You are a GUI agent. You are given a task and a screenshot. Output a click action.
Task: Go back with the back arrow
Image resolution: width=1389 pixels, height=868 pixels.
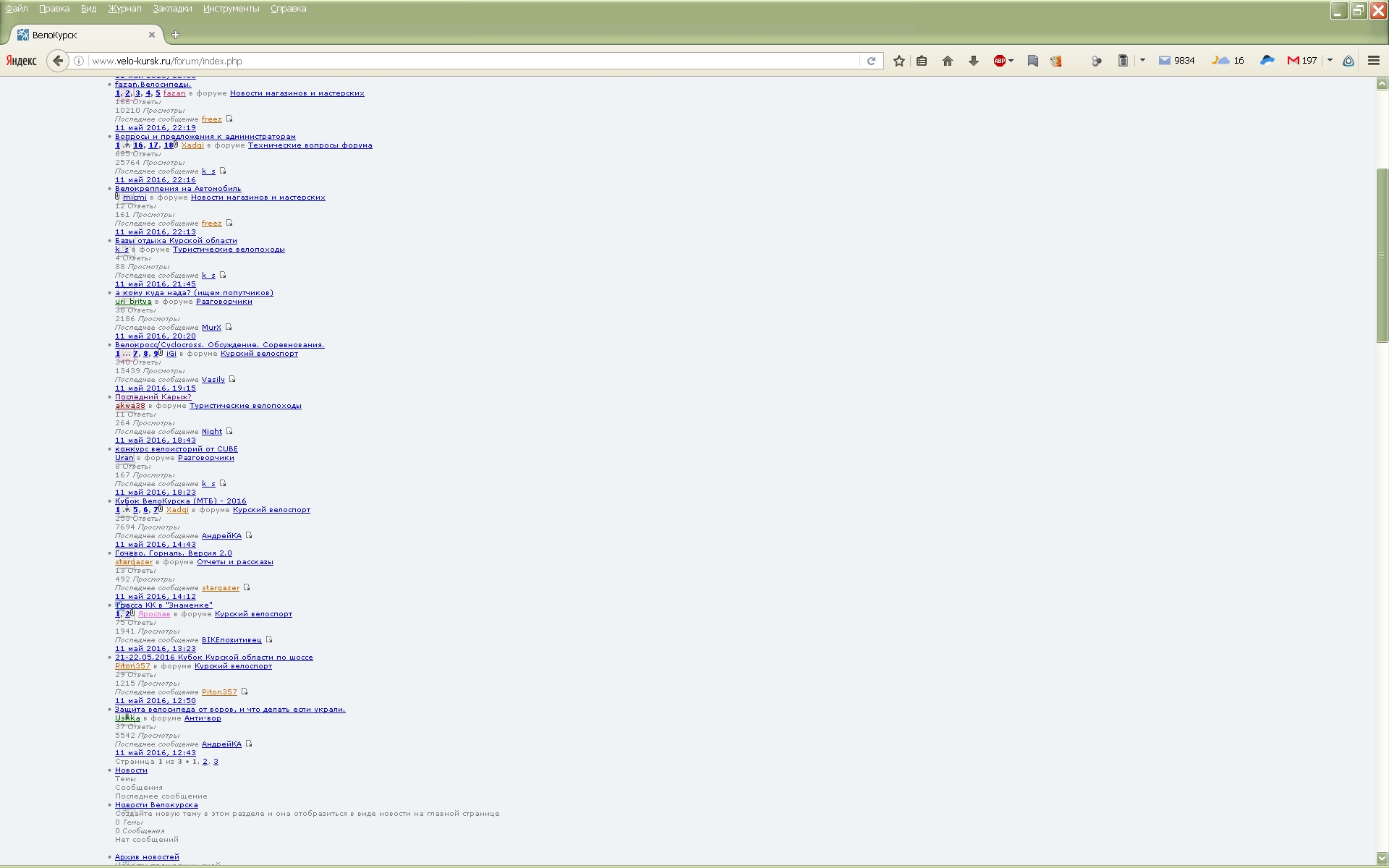tap(58, 61)
